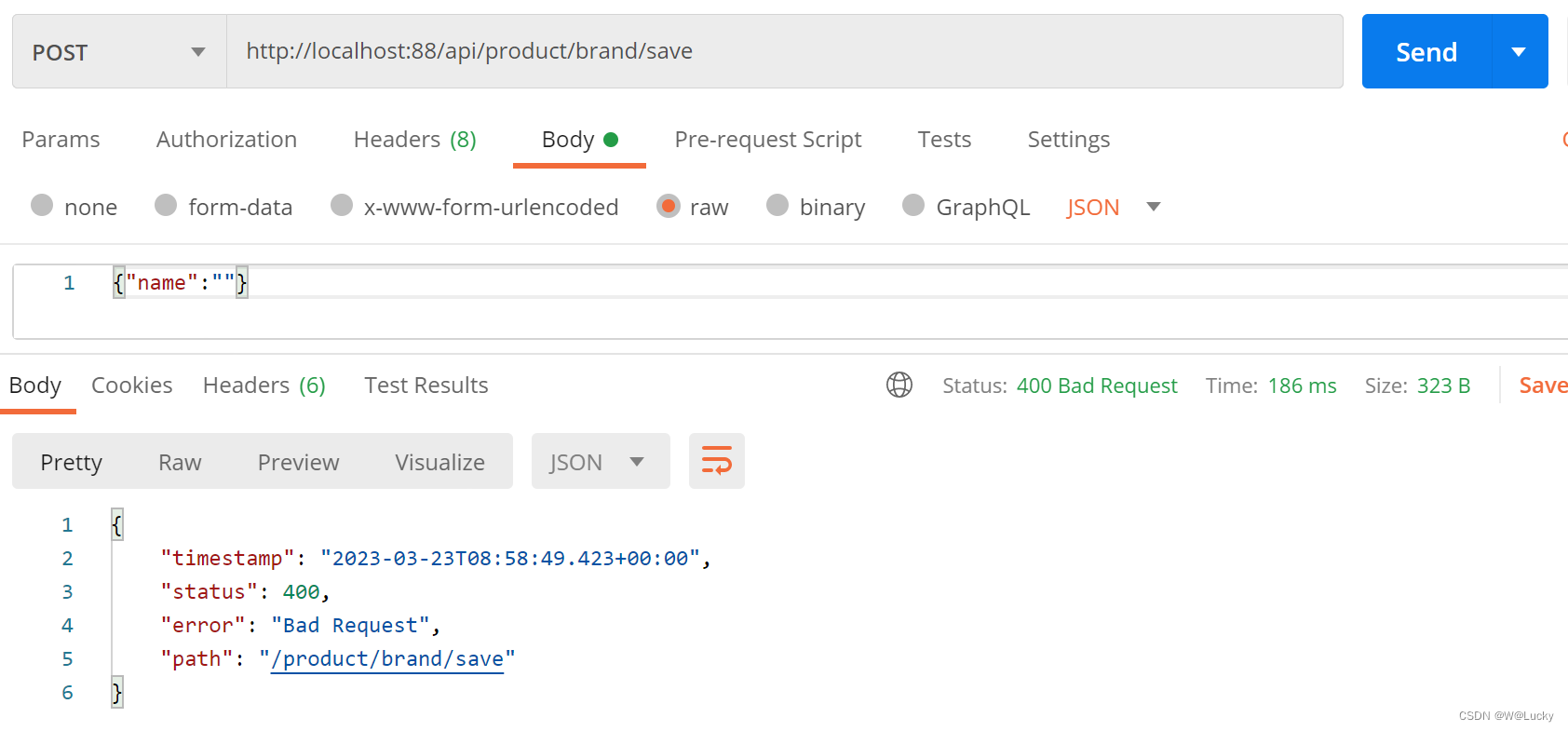
Task: Select the Visualize response view
Action: click(439, 462)
